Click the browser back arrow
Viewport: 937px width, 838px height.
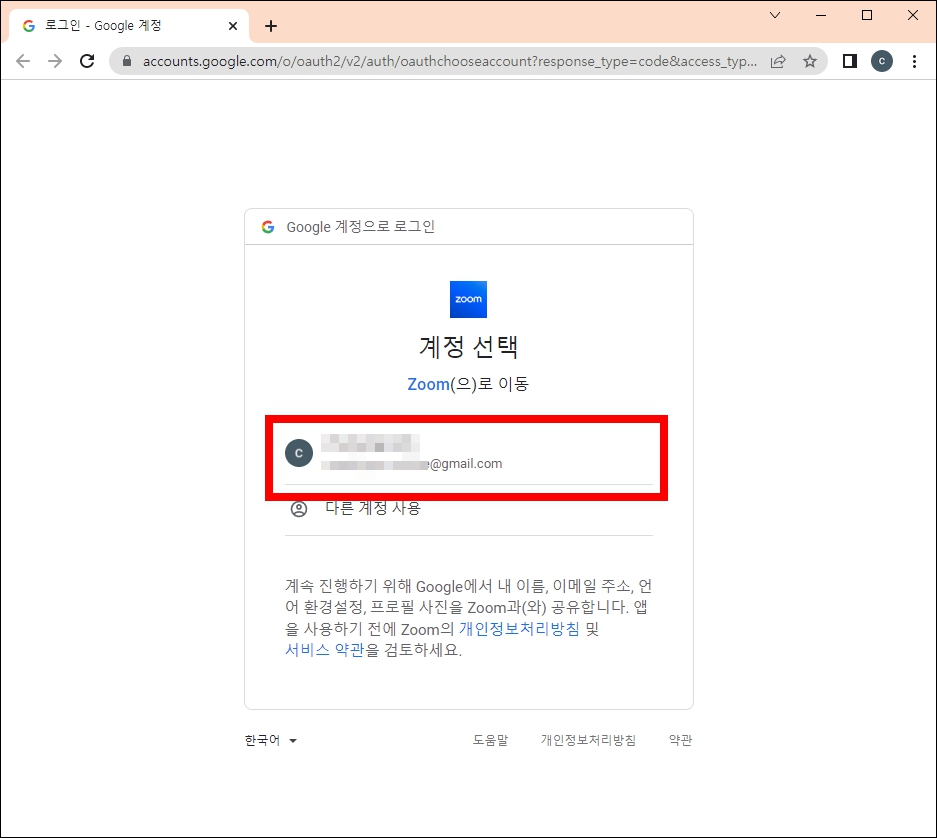(23, 61)
